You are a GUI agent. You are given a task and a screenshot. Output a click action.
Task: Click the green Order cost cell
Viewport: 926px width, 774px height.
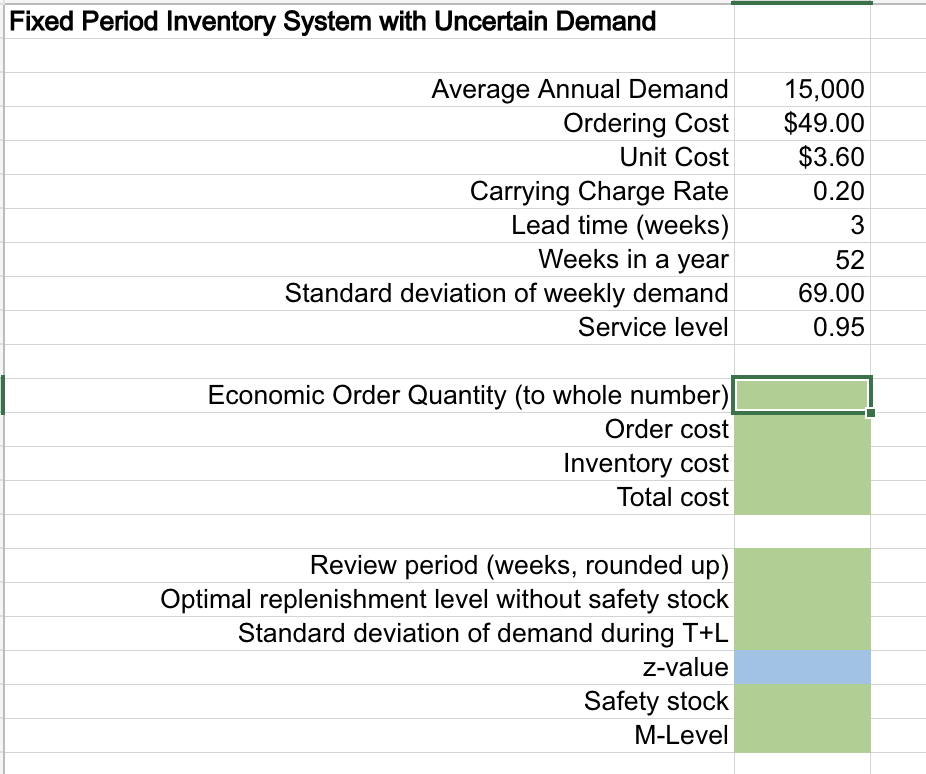(x=801, y=429)
